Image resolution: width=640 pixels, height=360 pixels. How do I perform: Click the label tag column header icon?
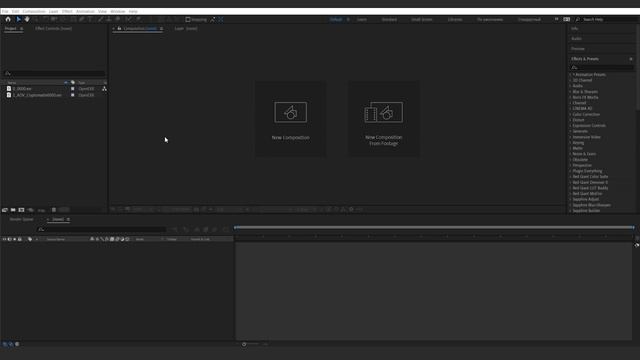coord(30,239)
